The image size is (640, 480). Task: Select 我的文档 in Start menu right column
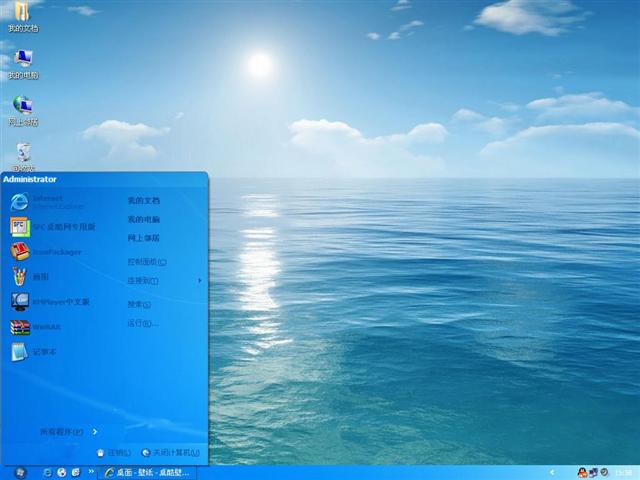[x=144, y=200]
